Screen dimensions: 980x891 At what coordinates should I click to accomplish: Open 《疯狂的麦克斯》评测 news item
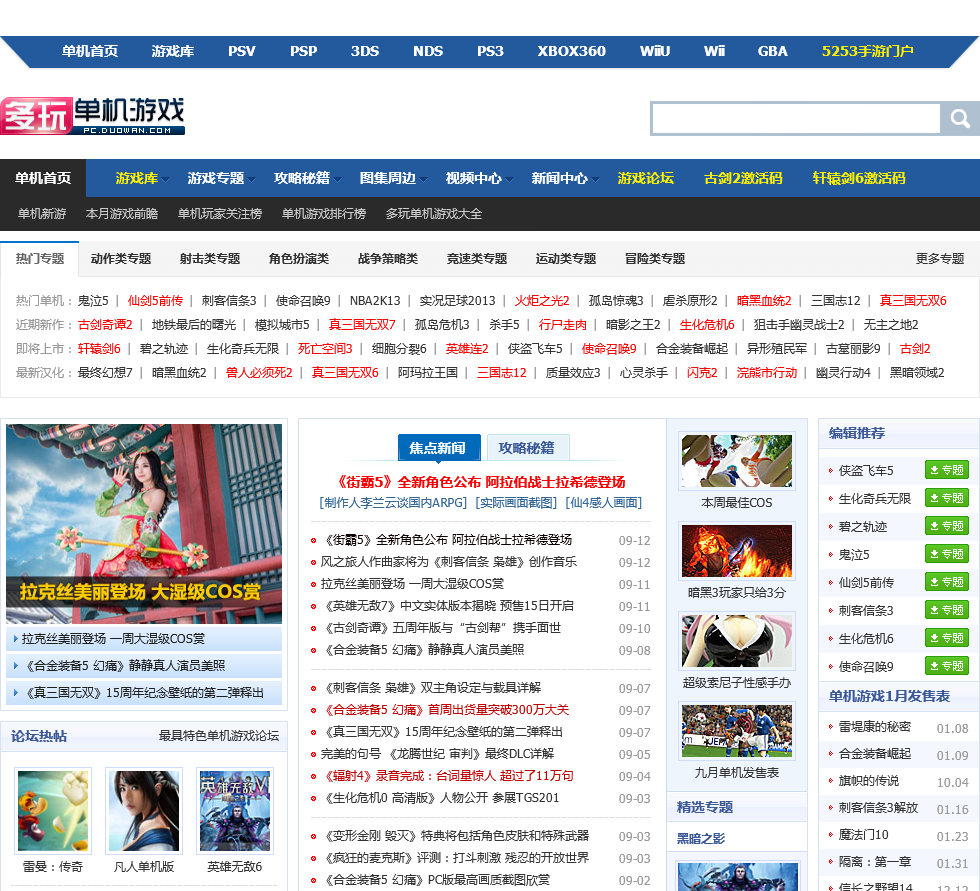pyautogui.click(x=454, y=858)
